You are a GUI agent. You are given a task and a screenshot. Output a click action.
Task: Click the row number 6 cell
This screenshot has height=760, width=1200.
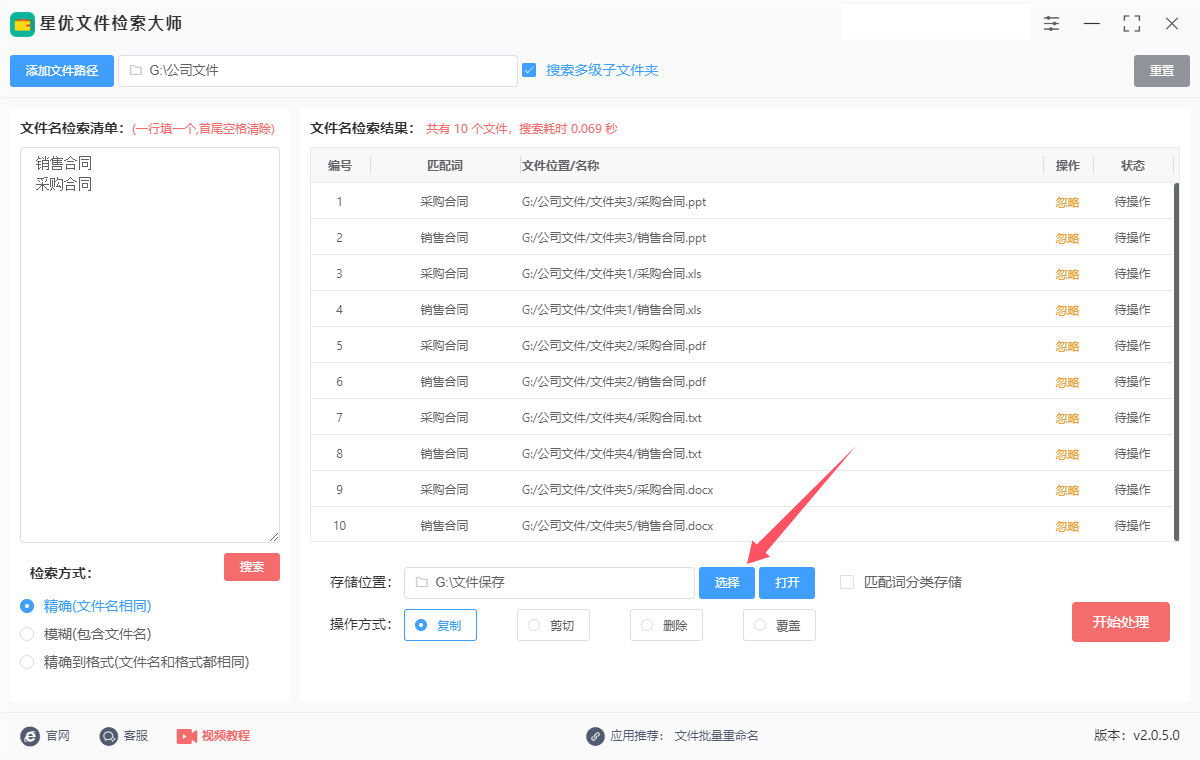[340, 382]
